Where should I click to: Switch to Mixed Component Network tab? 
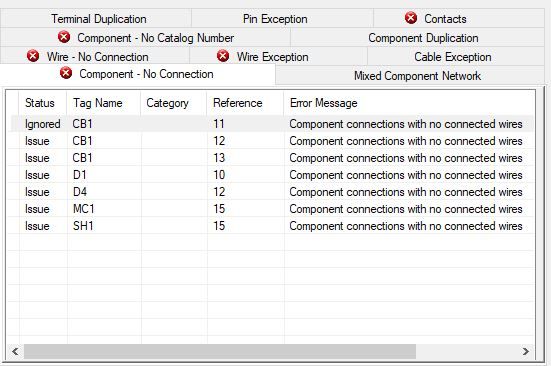[x=410, y=76]
